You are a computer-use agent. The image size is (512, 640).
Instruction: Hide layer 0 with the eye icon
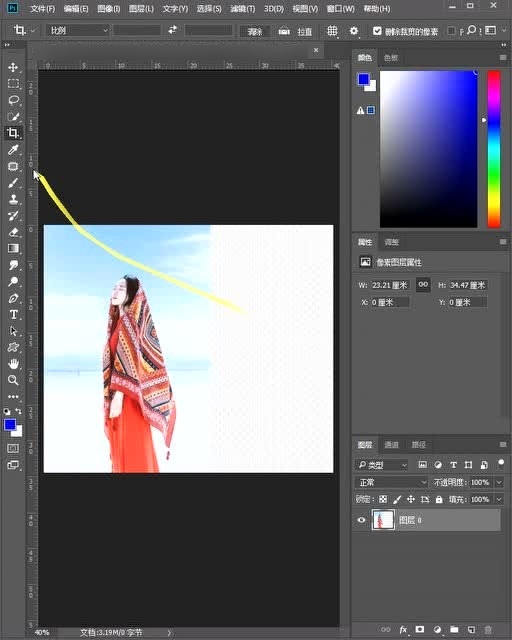361,520
